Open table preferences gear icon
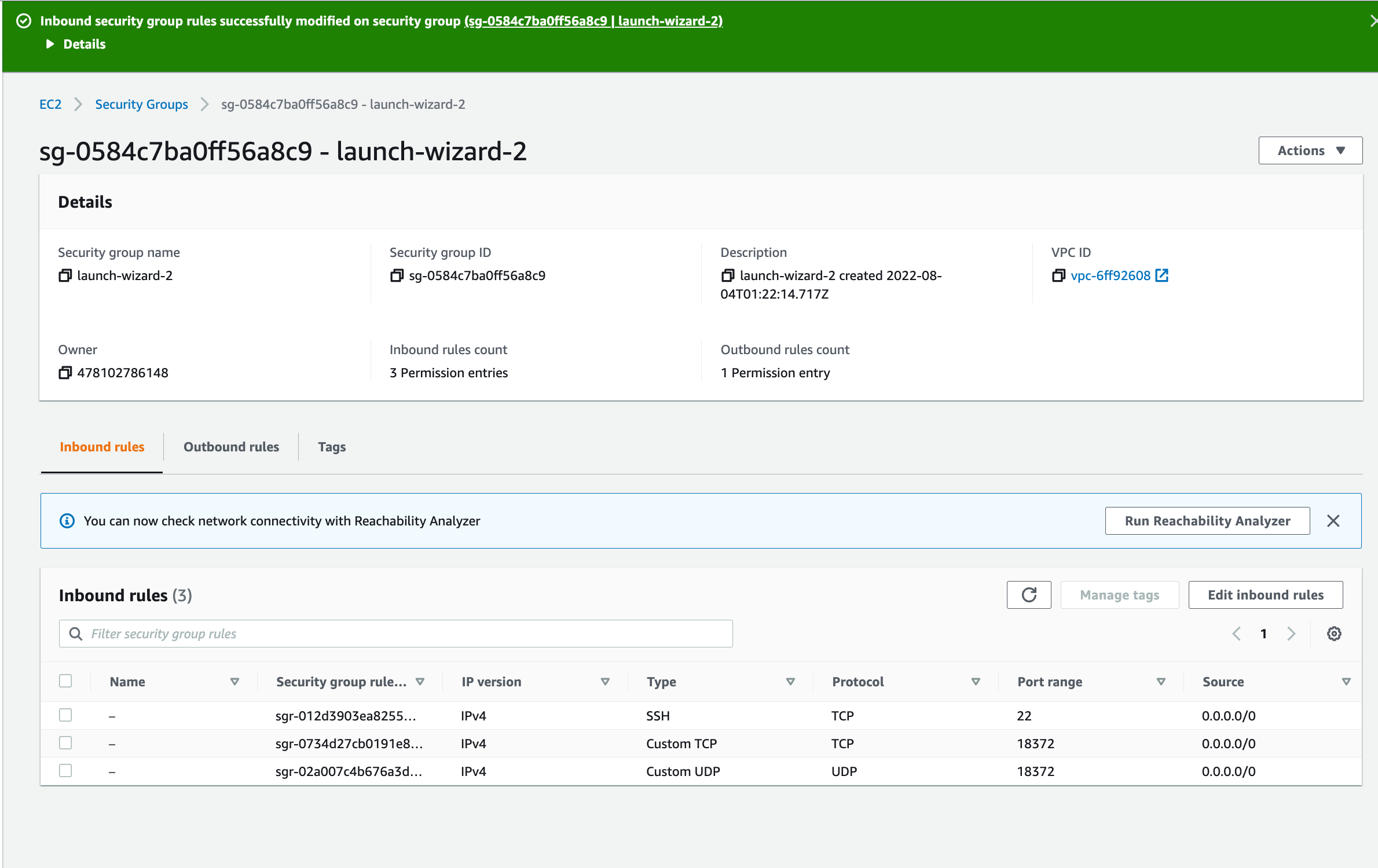Screen dimensions: 1378x868 pos(1334,634)
